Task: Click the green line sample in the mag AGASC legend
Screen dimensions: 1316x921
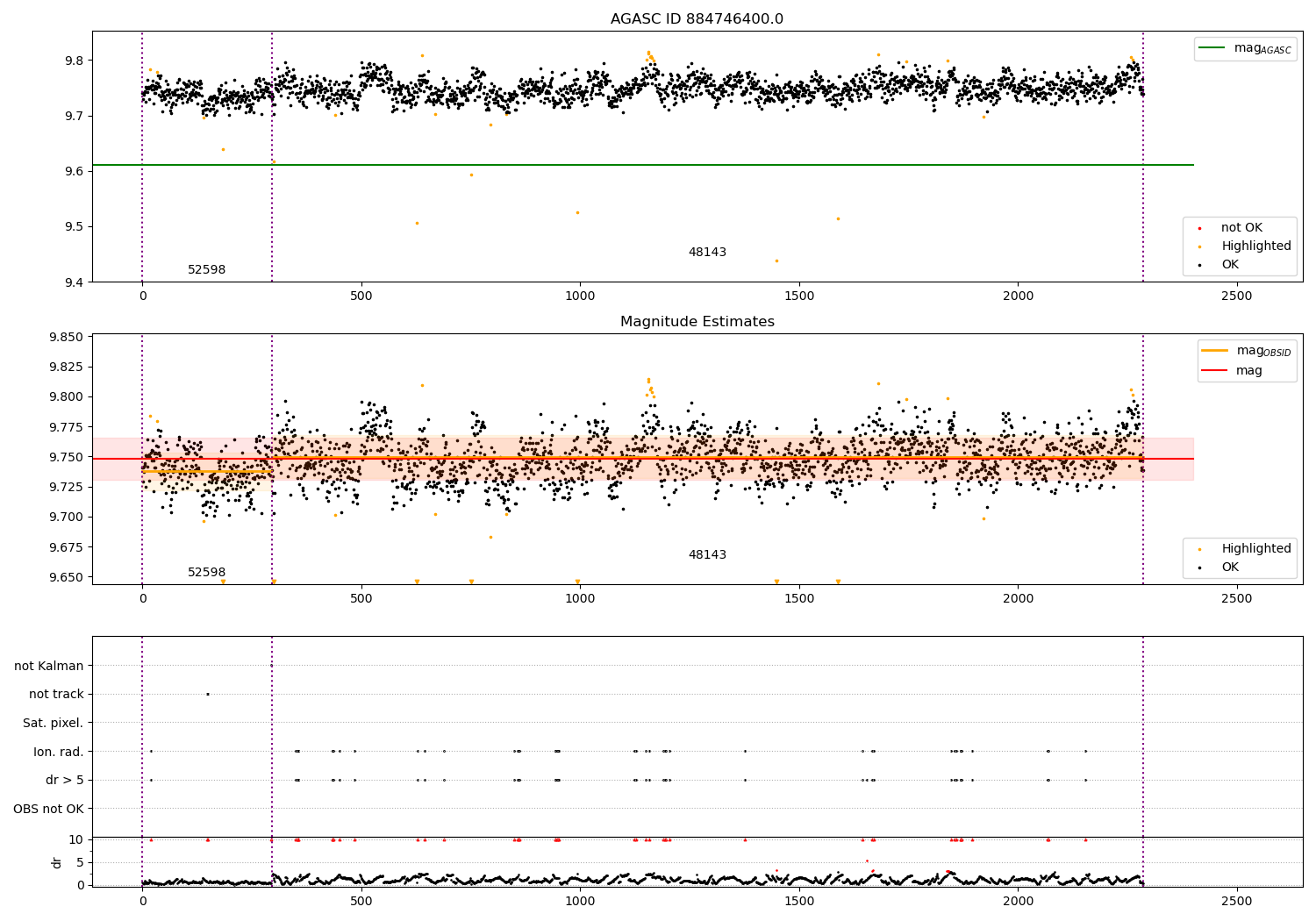Action: coord(1212,48)
